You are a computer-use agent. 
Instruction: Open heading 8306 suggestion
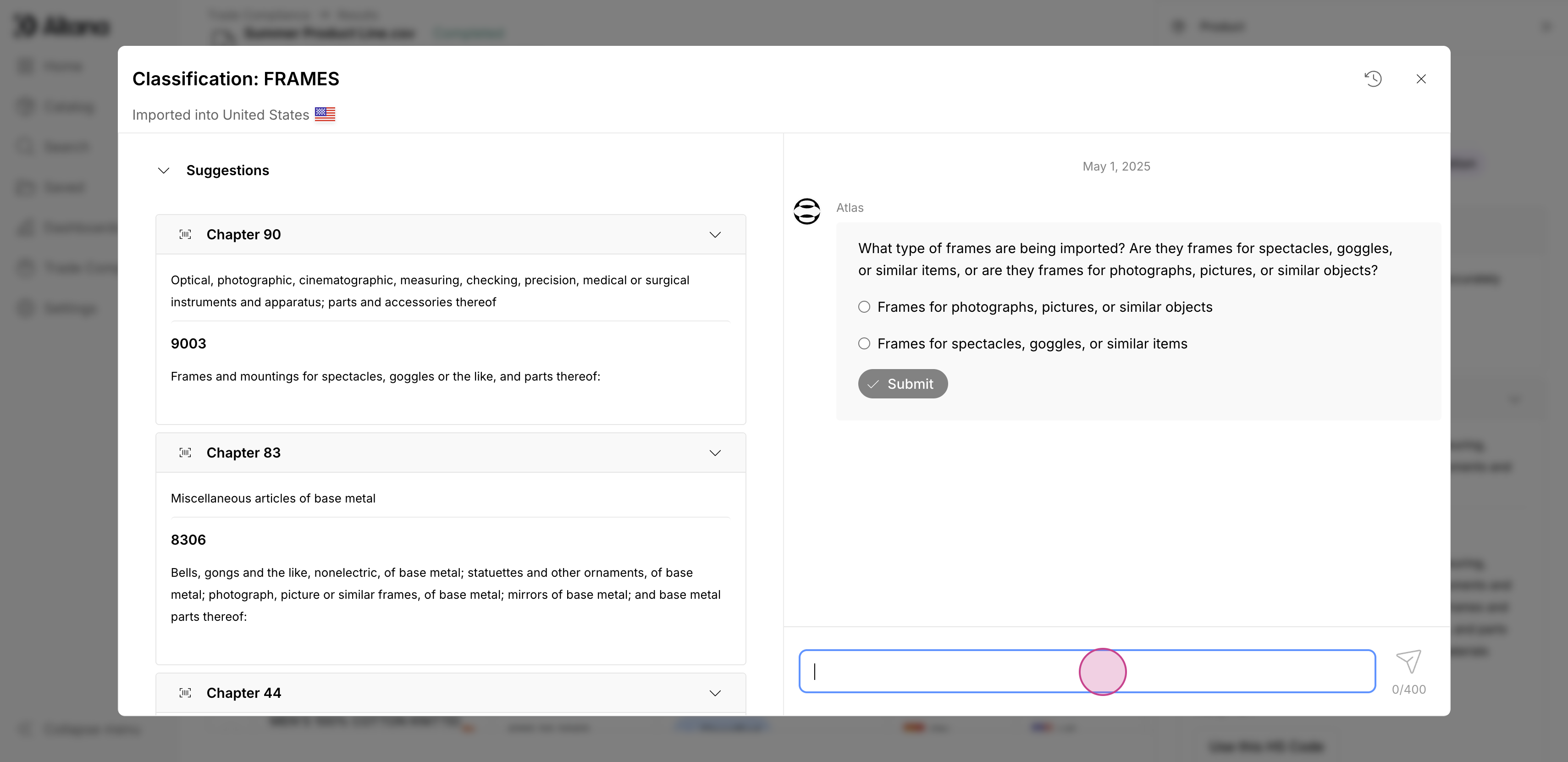188,540
